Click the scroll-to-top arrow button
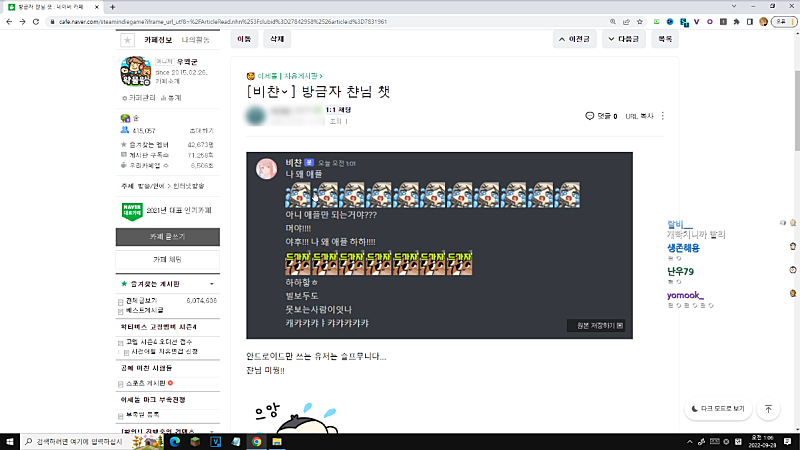Viewport: 800px width, 450px height. point(768,409)
